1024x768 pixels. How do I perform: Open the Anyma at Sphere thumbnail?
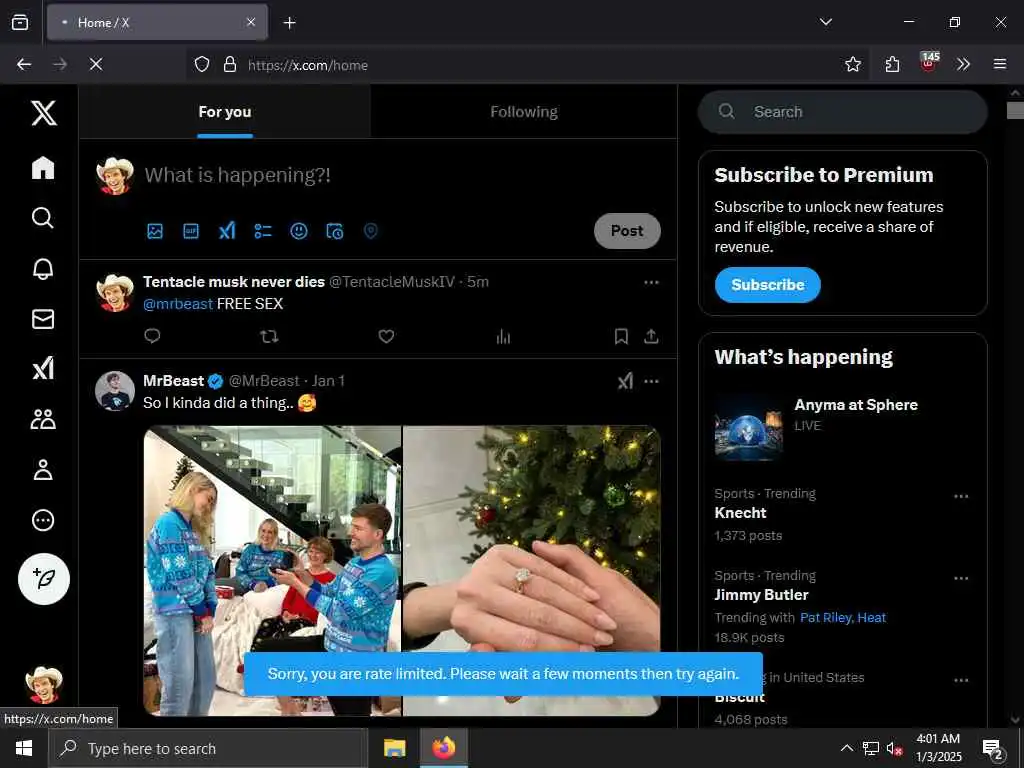pos(748,426)
